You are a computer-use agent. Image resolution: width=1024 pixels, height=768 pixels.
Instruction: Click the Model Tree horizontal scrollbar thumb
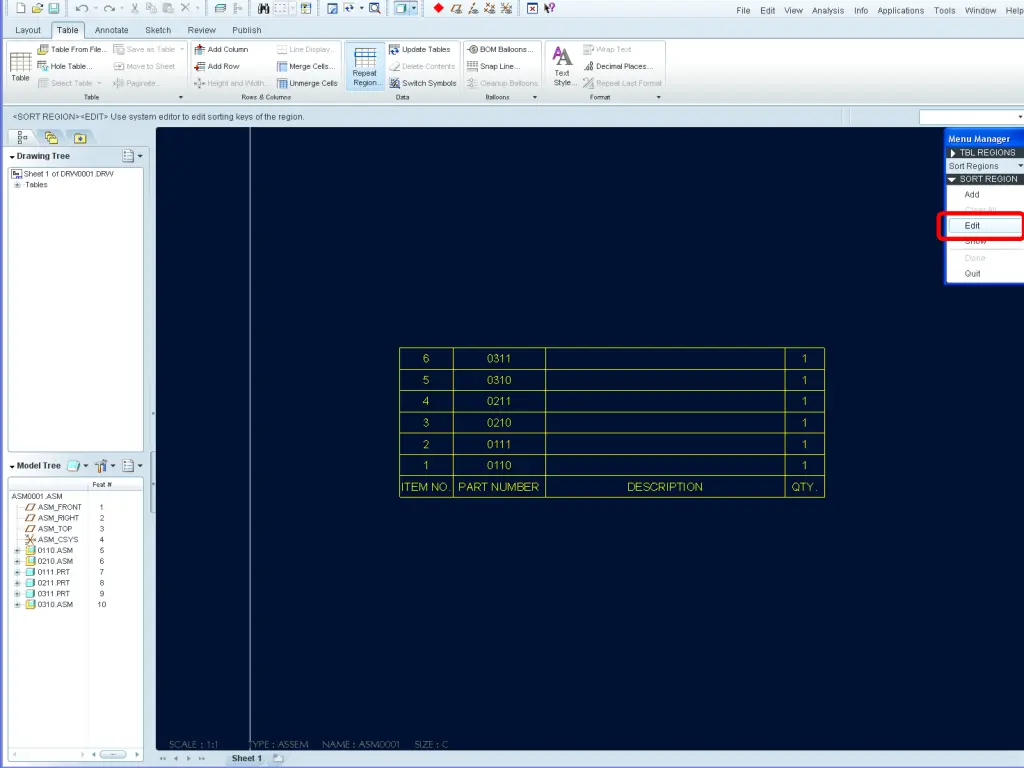[x=113, y=754]
